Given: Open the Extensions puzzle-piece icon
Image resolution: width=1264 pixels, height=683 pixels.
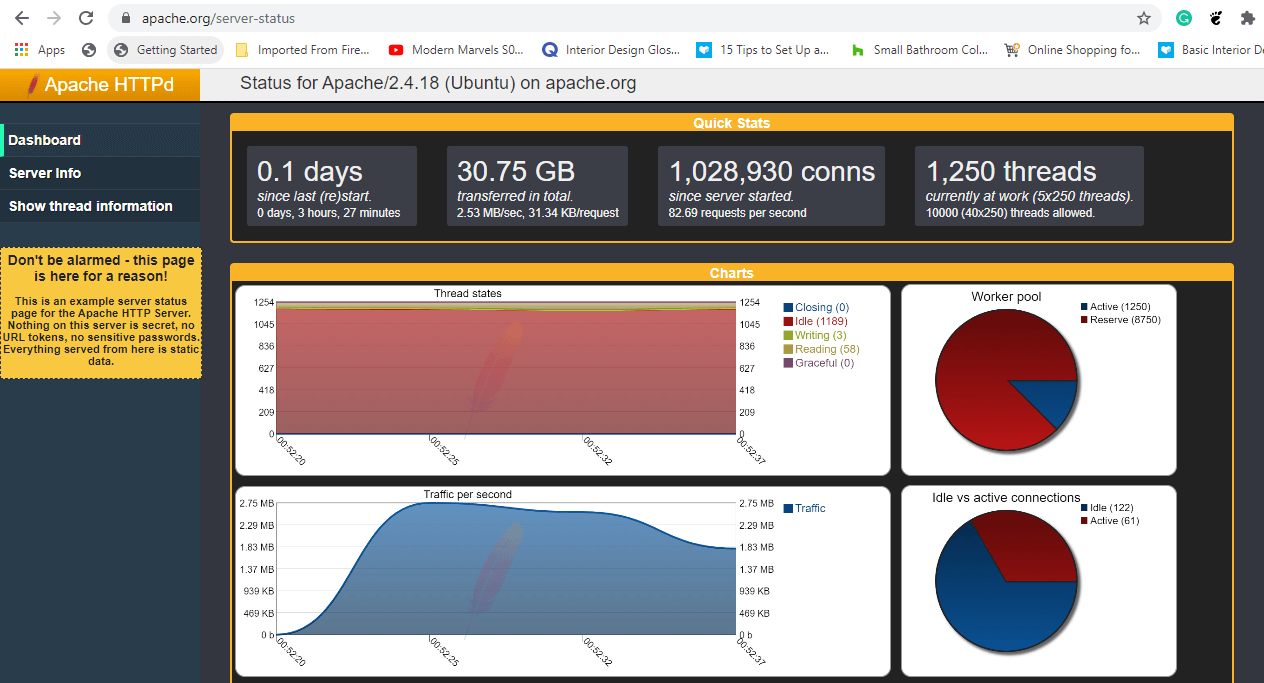Looking at the screenshot, I should (x=1247, y=18).
